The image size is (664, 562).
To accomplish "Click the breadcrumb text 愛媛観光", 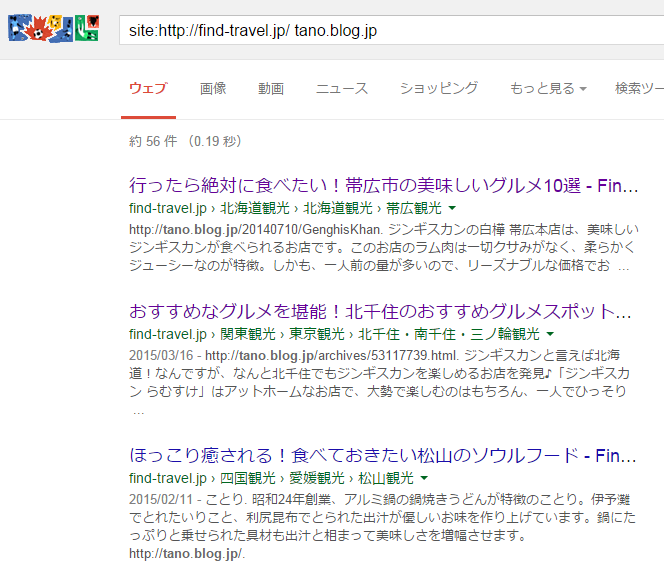I will tap(317, 478).
